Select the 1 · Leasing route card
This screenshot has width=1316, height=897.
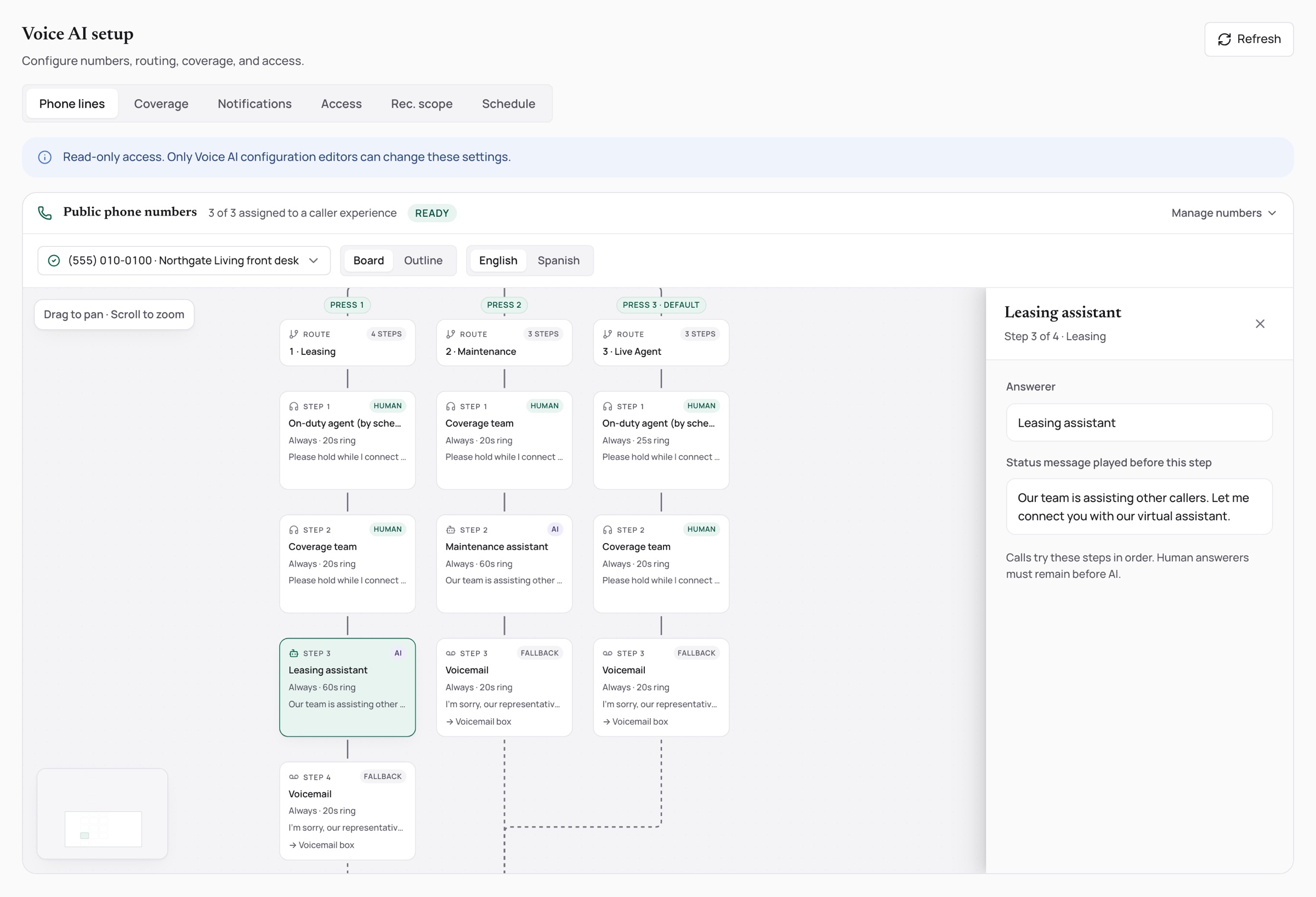click(x=347, y=343)
